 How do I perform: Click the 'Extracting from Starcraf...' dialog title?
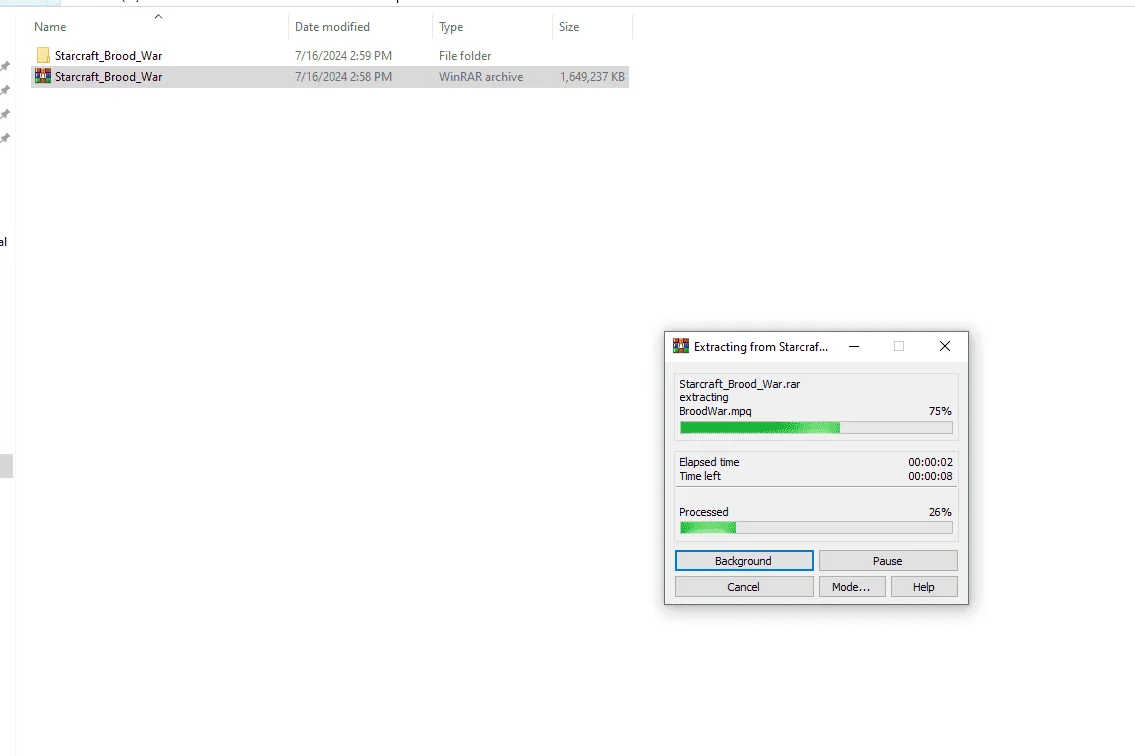[x=761, y=347]
